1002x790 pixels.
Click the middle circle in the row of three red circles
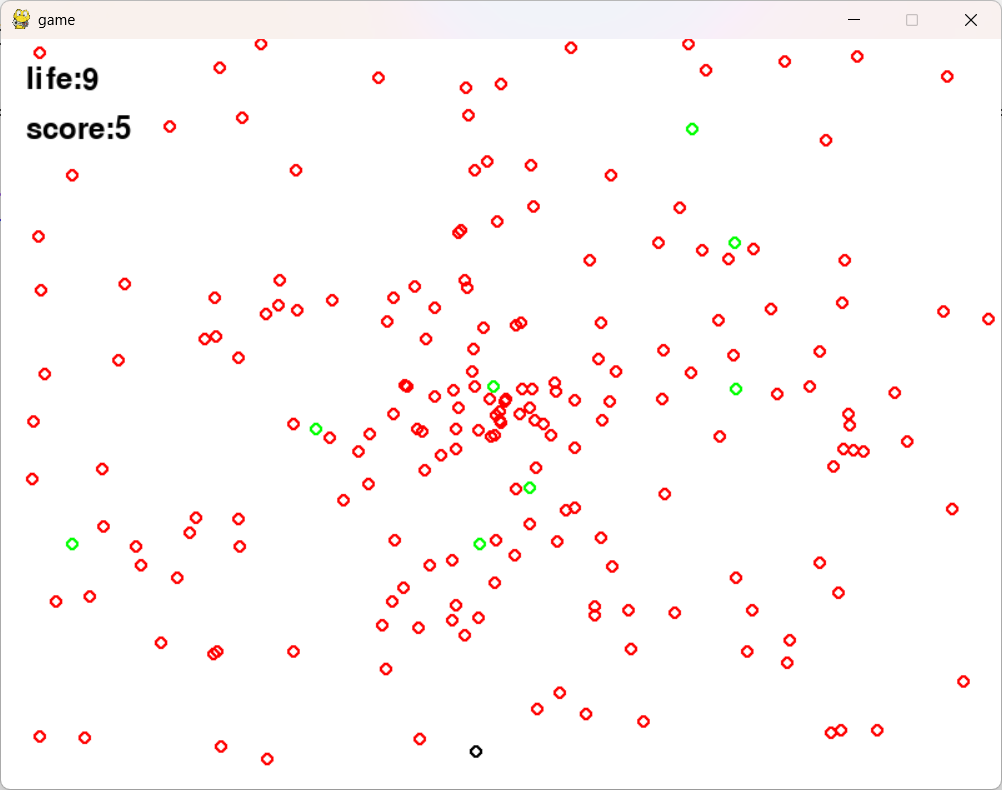coord(854,450)
